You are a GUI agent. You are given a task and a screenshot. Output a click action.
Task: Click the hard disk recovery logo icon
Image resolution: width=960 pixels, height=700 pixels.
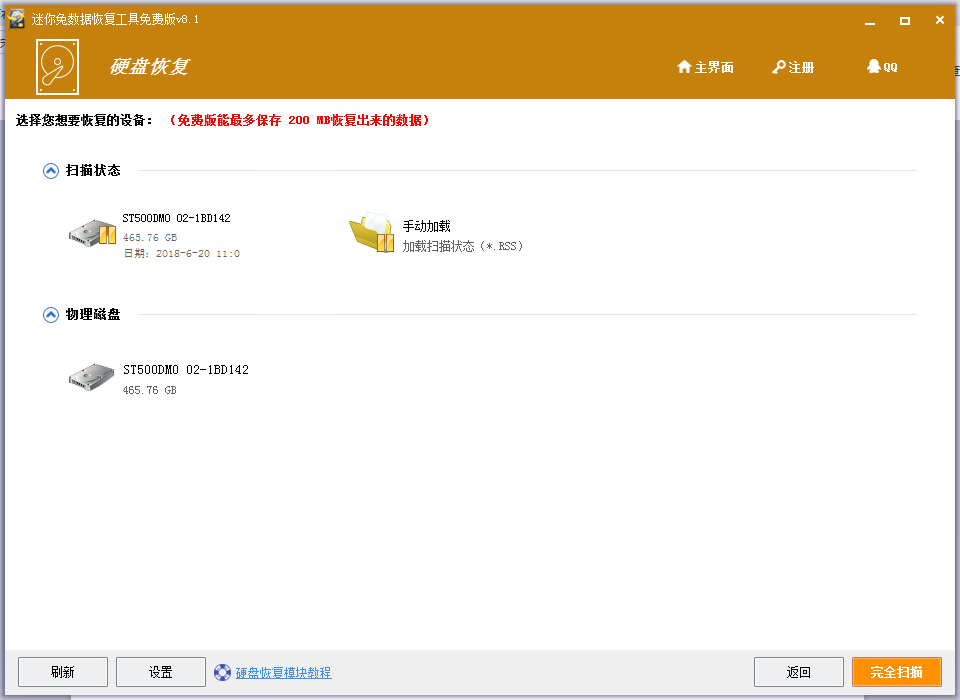coord(58,67)
